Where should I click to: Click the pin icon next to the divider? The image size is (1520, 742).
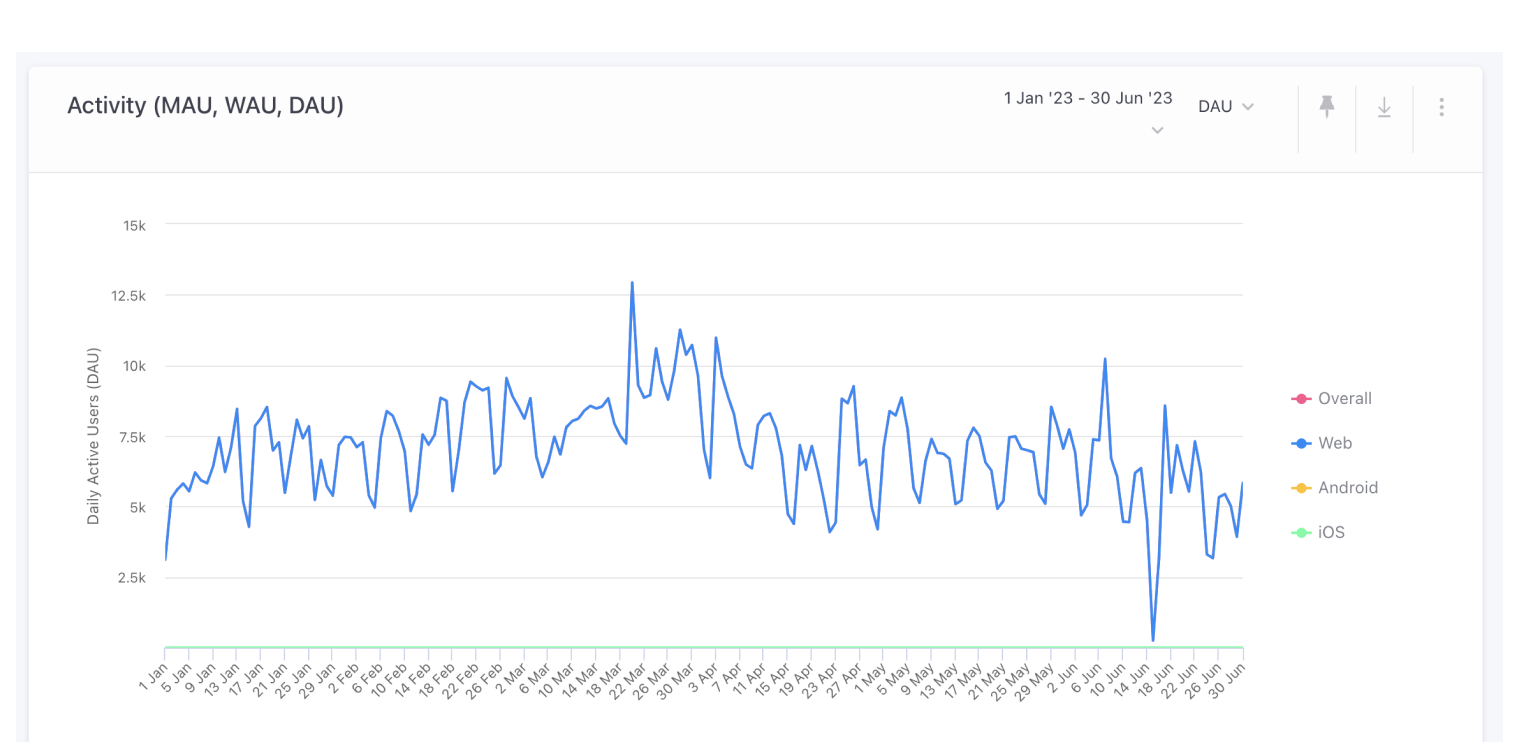(x=1326, y=106)
